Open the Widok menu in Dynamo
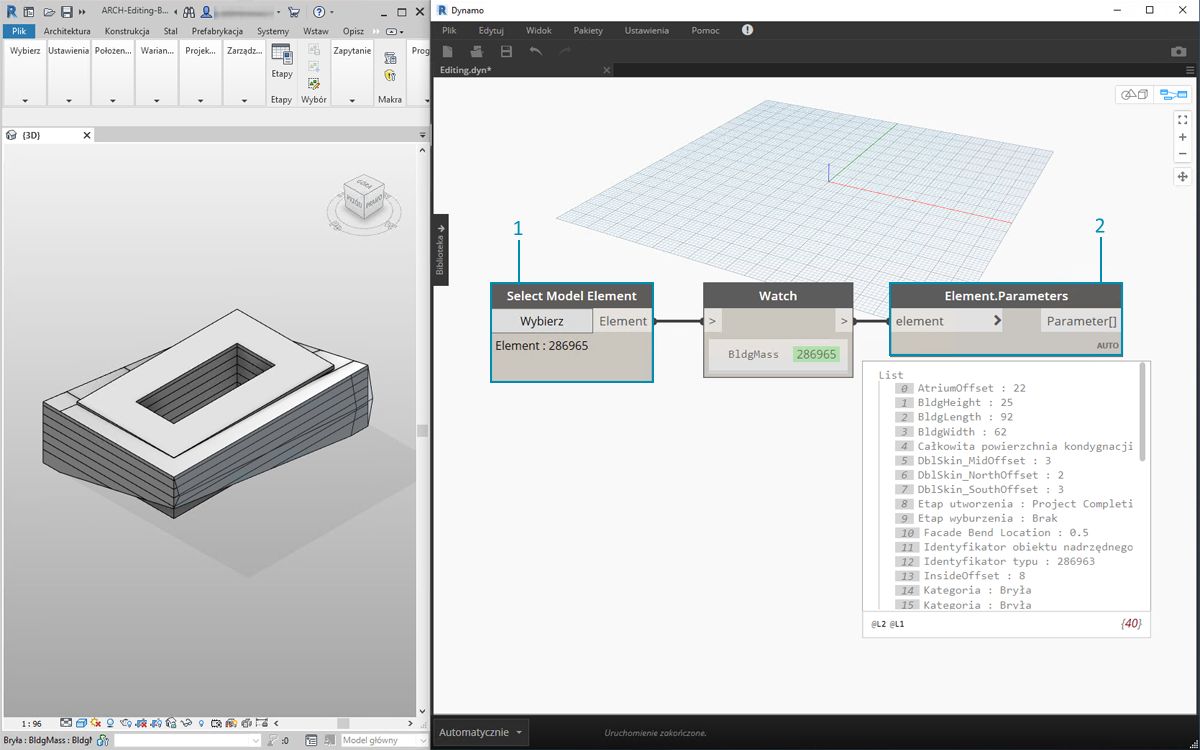This screenshot has width=1200, height=750. (539, 30)
